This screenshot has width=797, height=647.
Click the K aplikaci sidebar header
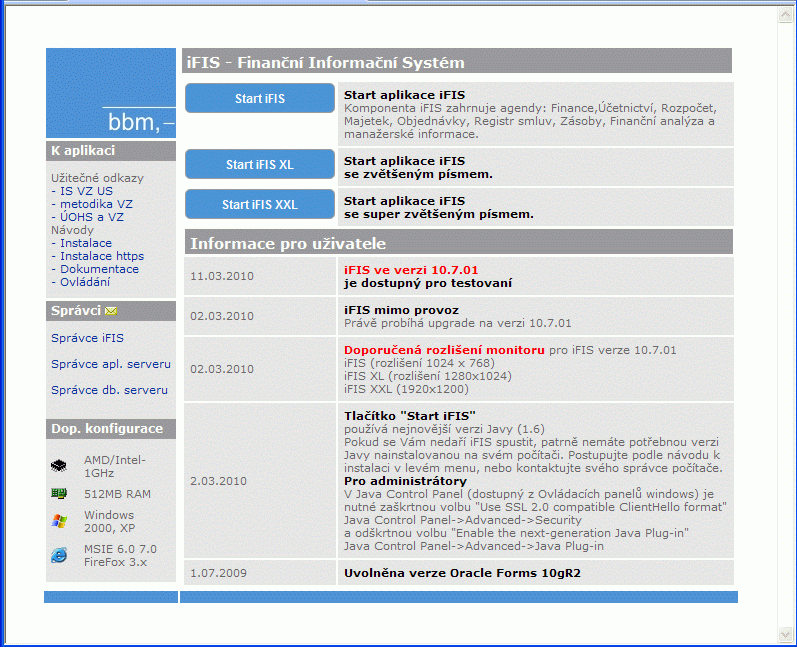click(x=111, y=151)
